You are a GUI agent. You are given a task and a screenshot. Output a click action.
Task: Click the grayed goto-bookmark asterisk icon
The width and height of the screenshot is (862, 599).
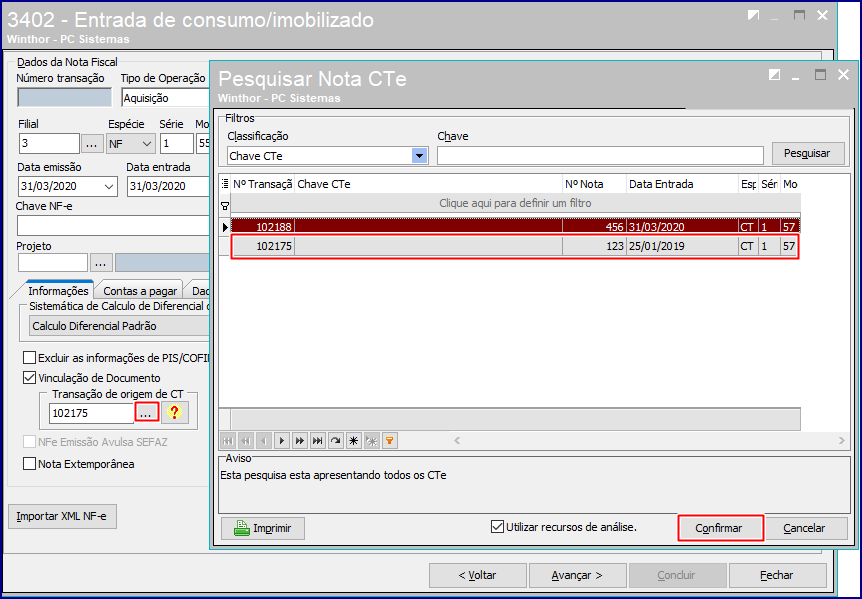point(372,441)
